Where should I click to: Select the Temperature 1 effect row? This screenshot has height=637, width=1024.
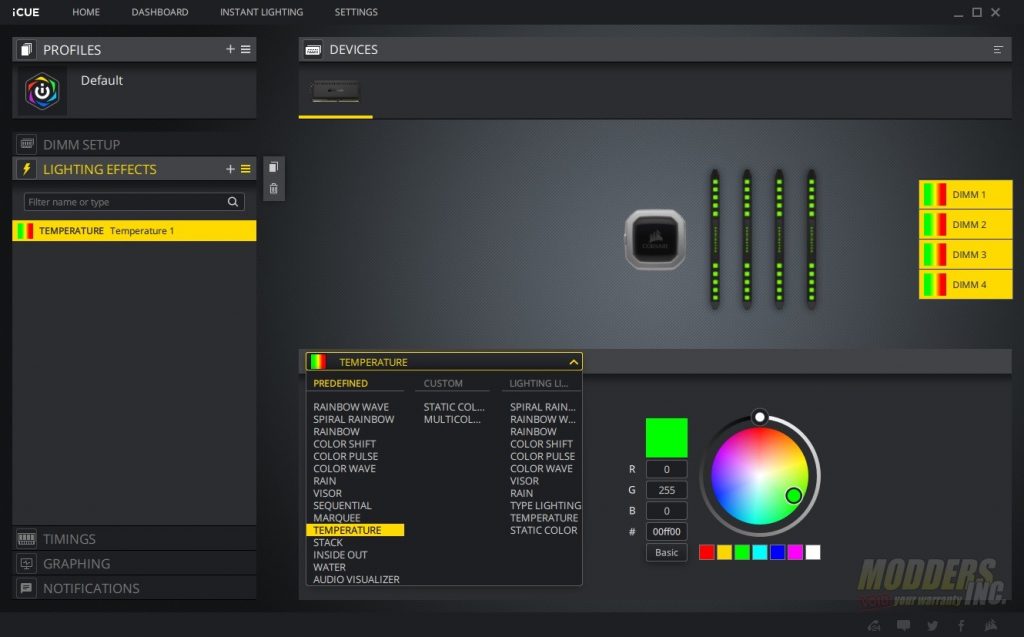tap(134, 231)
